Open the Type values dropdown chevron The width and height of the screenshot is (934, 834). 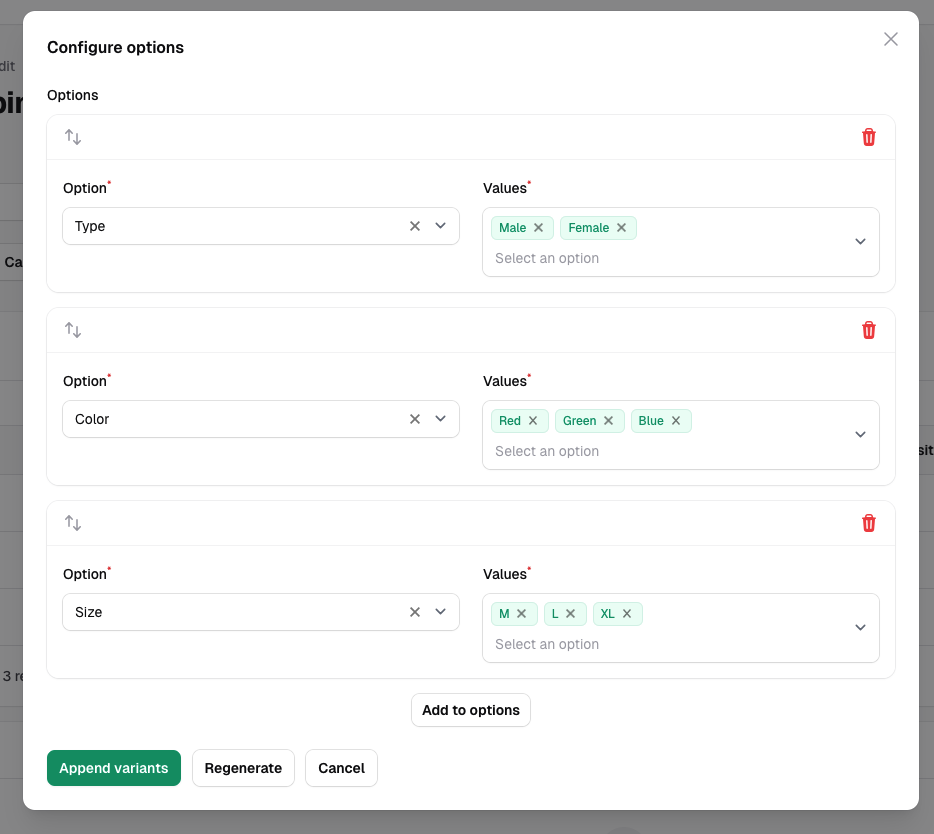[860, 242]
